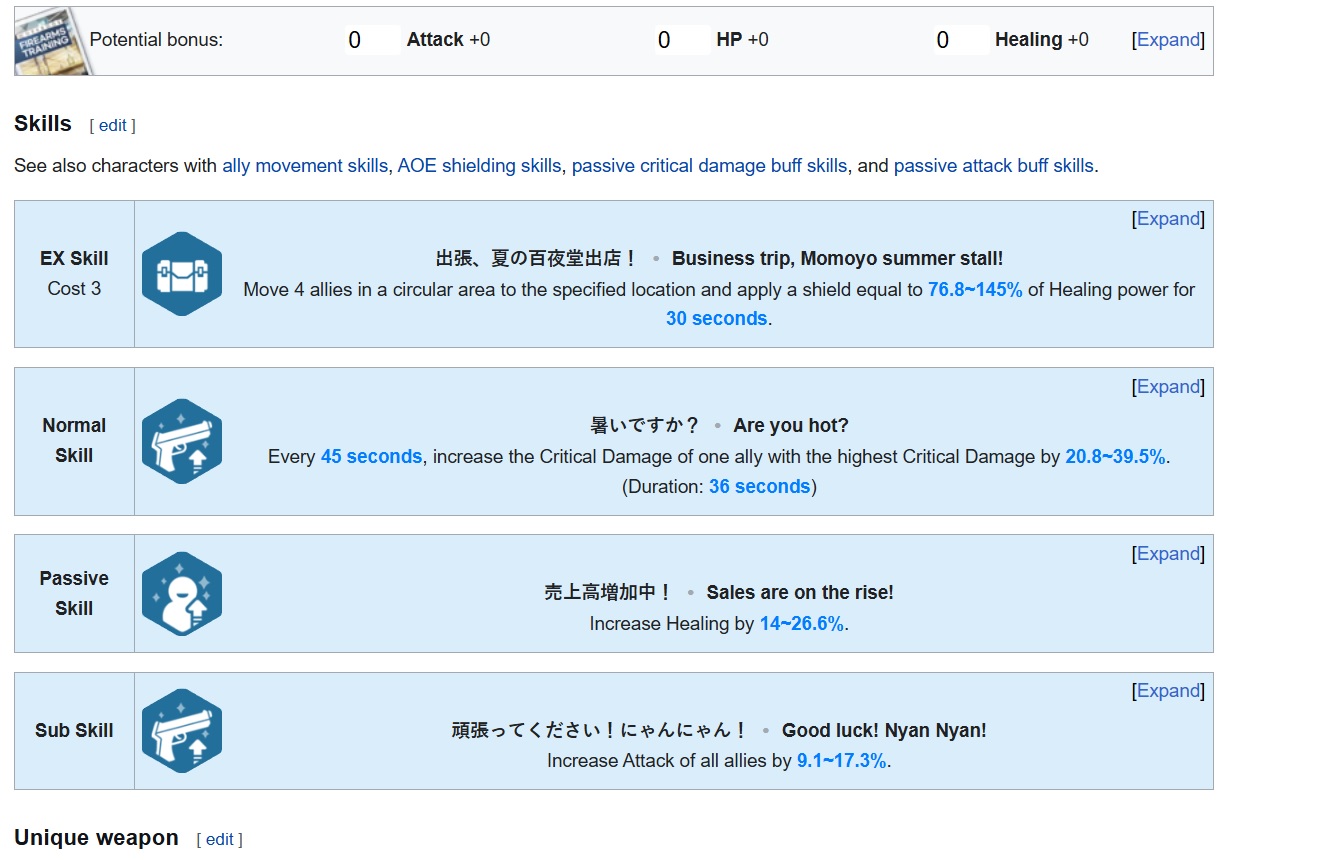Open passive critical damage buff skills link

coord(709,166)
